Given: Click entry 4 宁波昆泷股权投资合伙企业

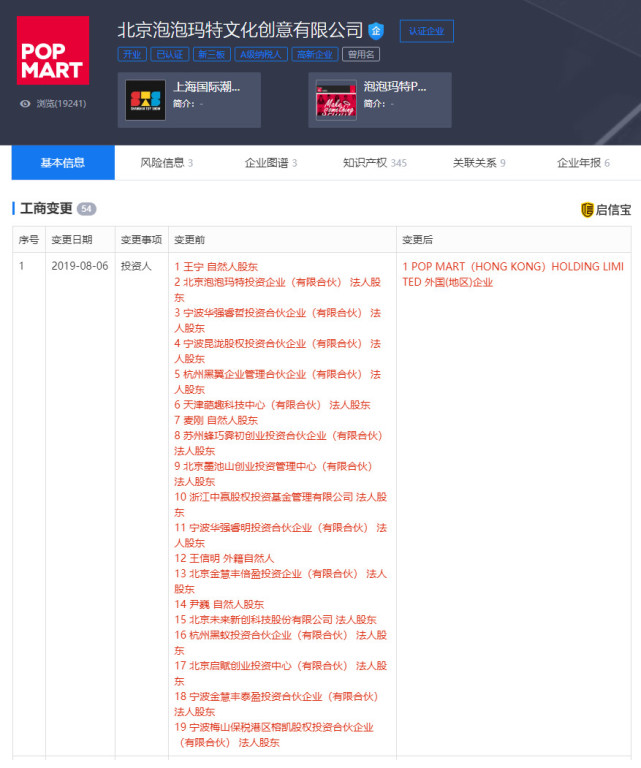Looking at the screenshot, I should coord(278,351).
